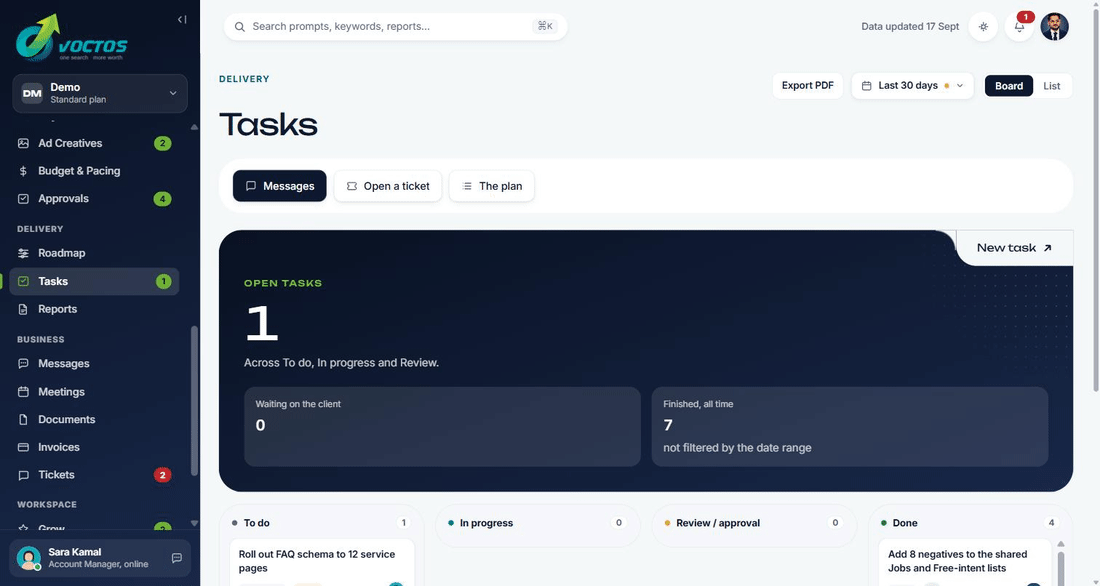Click the search magnifier icon

coord(240,27)
